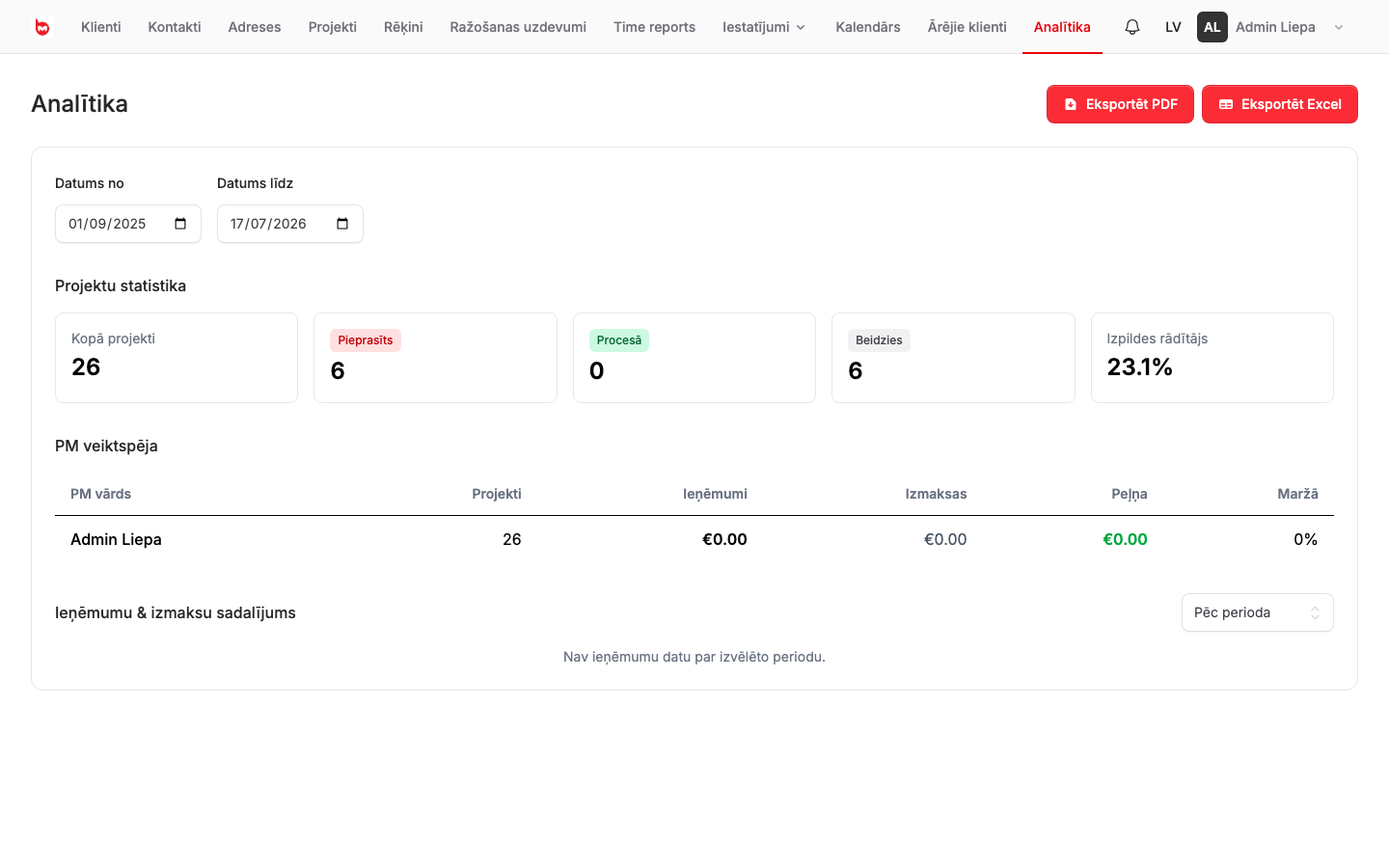Go to Ārējie klienti
This screenshot has height=868, width=1389.
pos(967,27)
